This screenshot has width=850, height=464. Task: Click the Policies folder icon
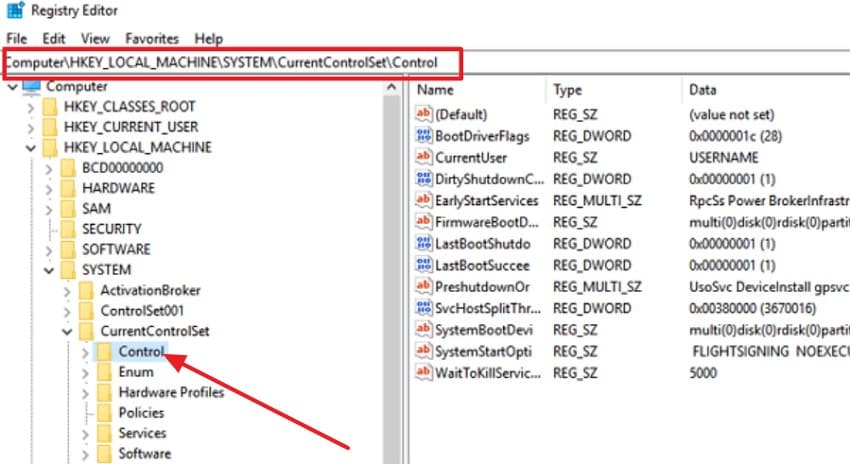click(x=105, y=413)
